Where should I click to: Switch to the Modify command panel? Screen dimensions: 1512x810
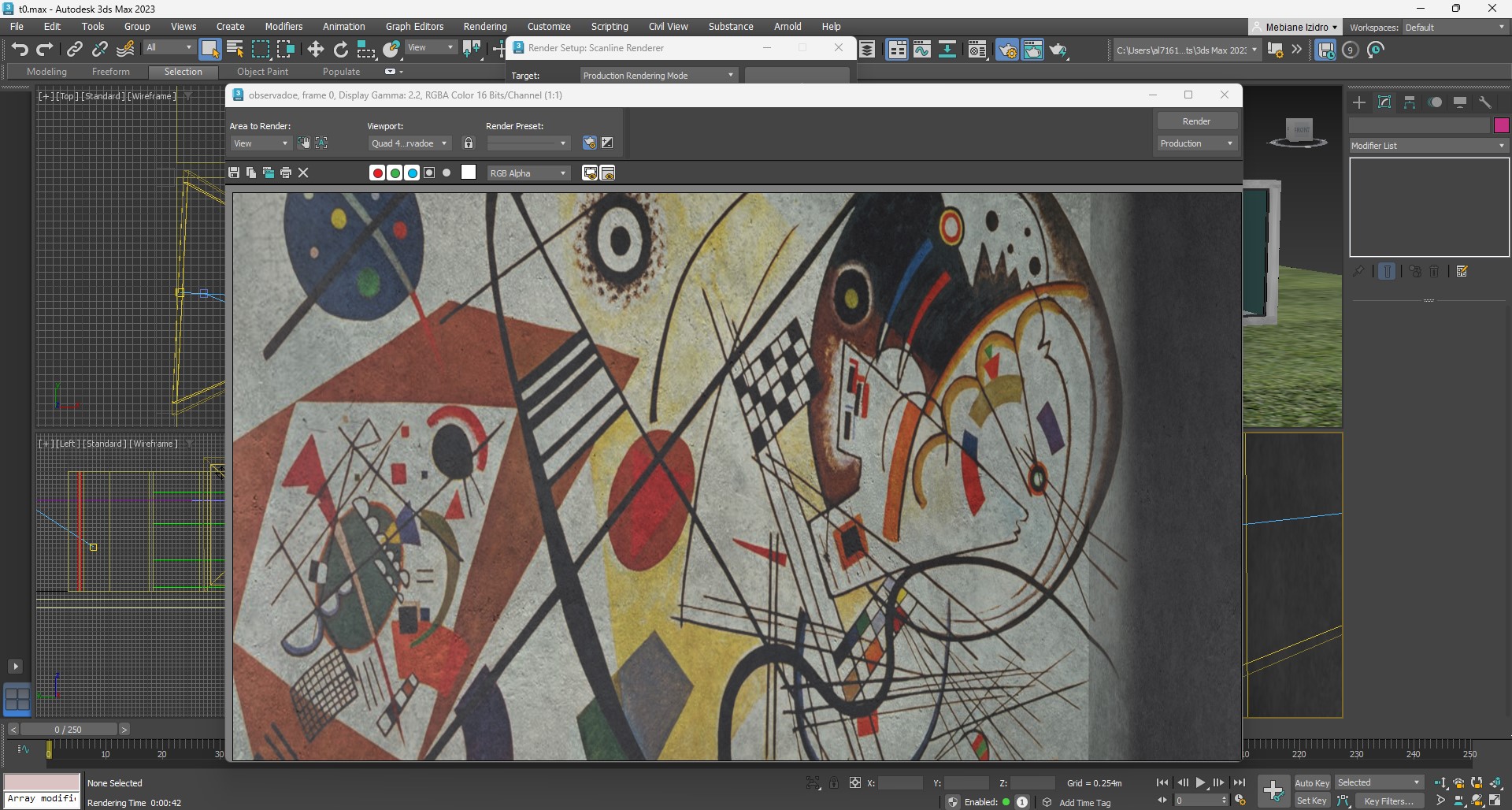pos(1384,102)
